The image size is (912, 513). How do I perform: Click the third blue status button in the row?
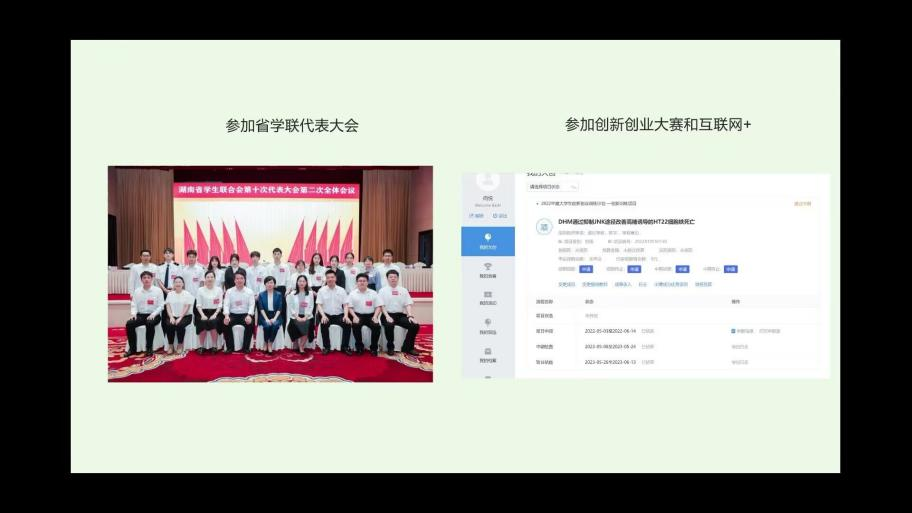[x=682, y=269]
